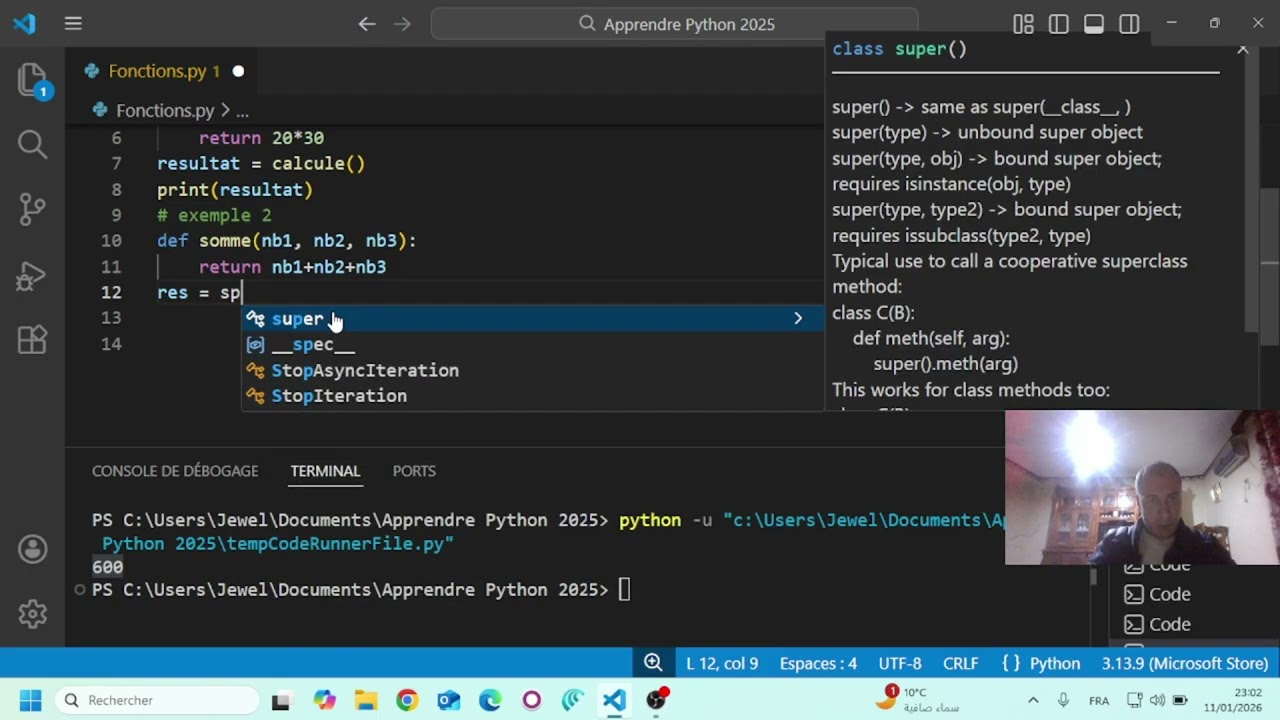Screen dimensions: 1280x720
Task: Go forward with the right arrow
Action: click(x=402, y=24)
